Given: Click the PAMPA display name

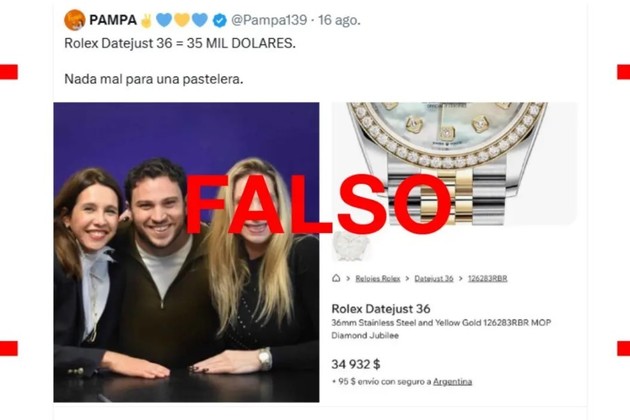Looking at the screenshot, I should coord(113,20).
